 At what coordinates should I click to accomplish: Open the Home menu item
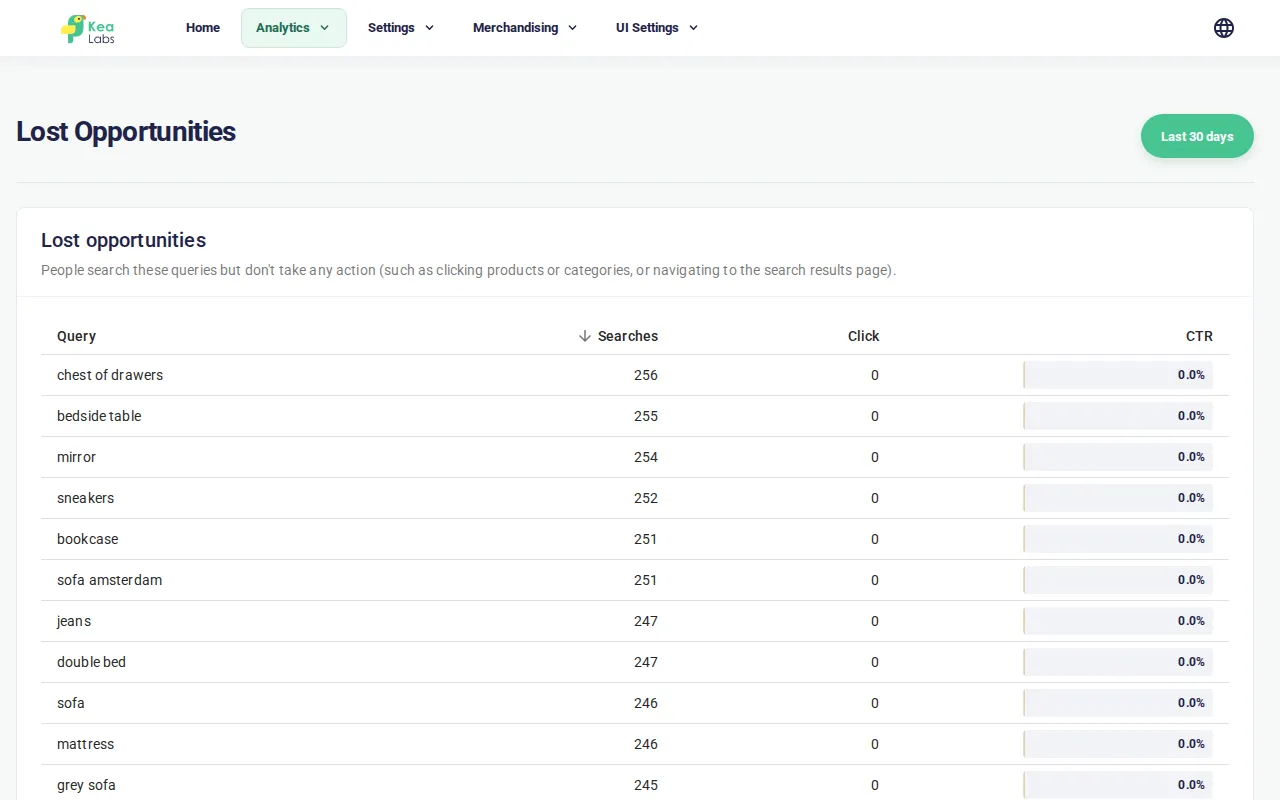(203, 28)
